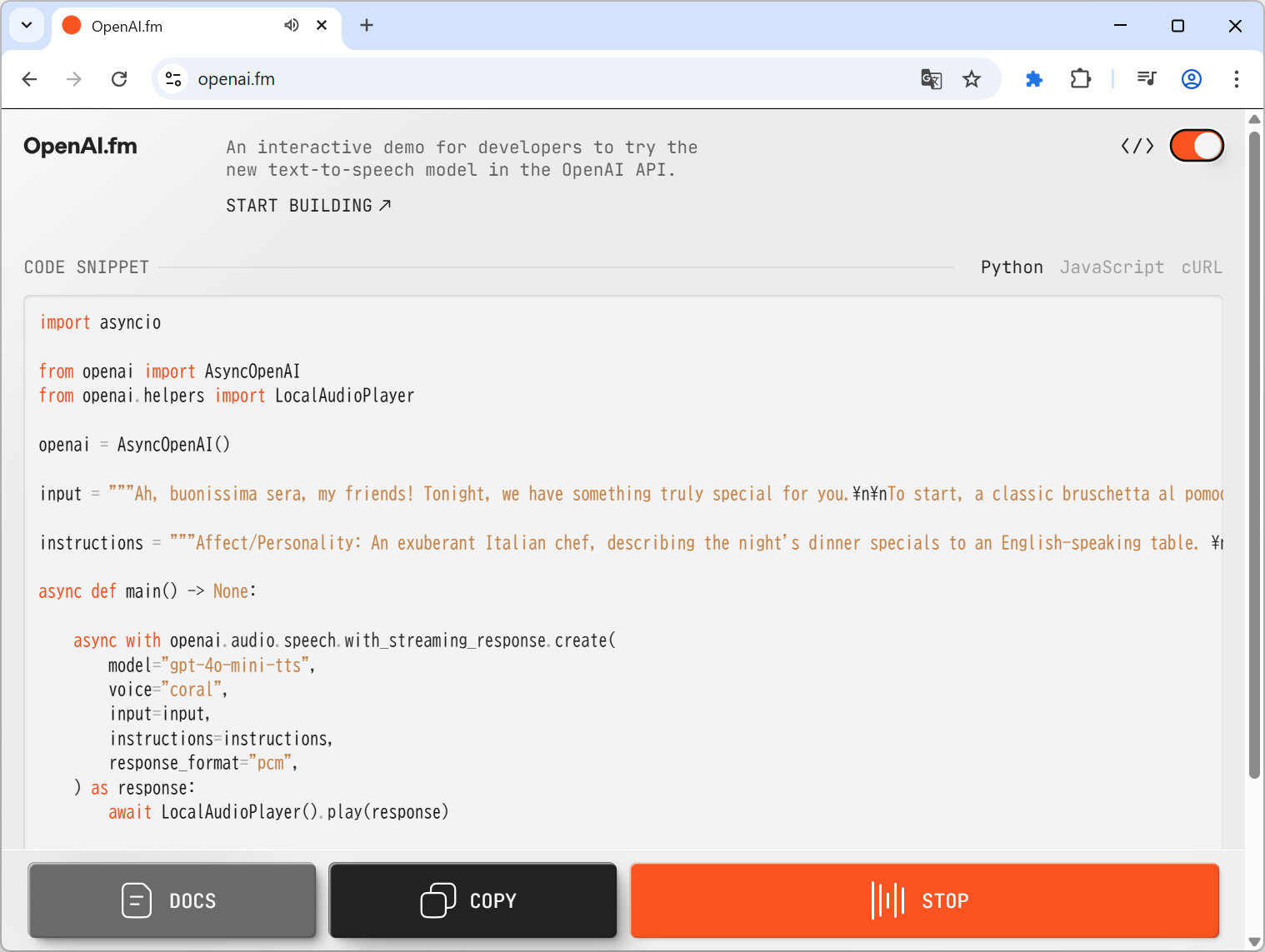Open a new browser tab
The image size is (1265, 952).
tap(367, 25)
